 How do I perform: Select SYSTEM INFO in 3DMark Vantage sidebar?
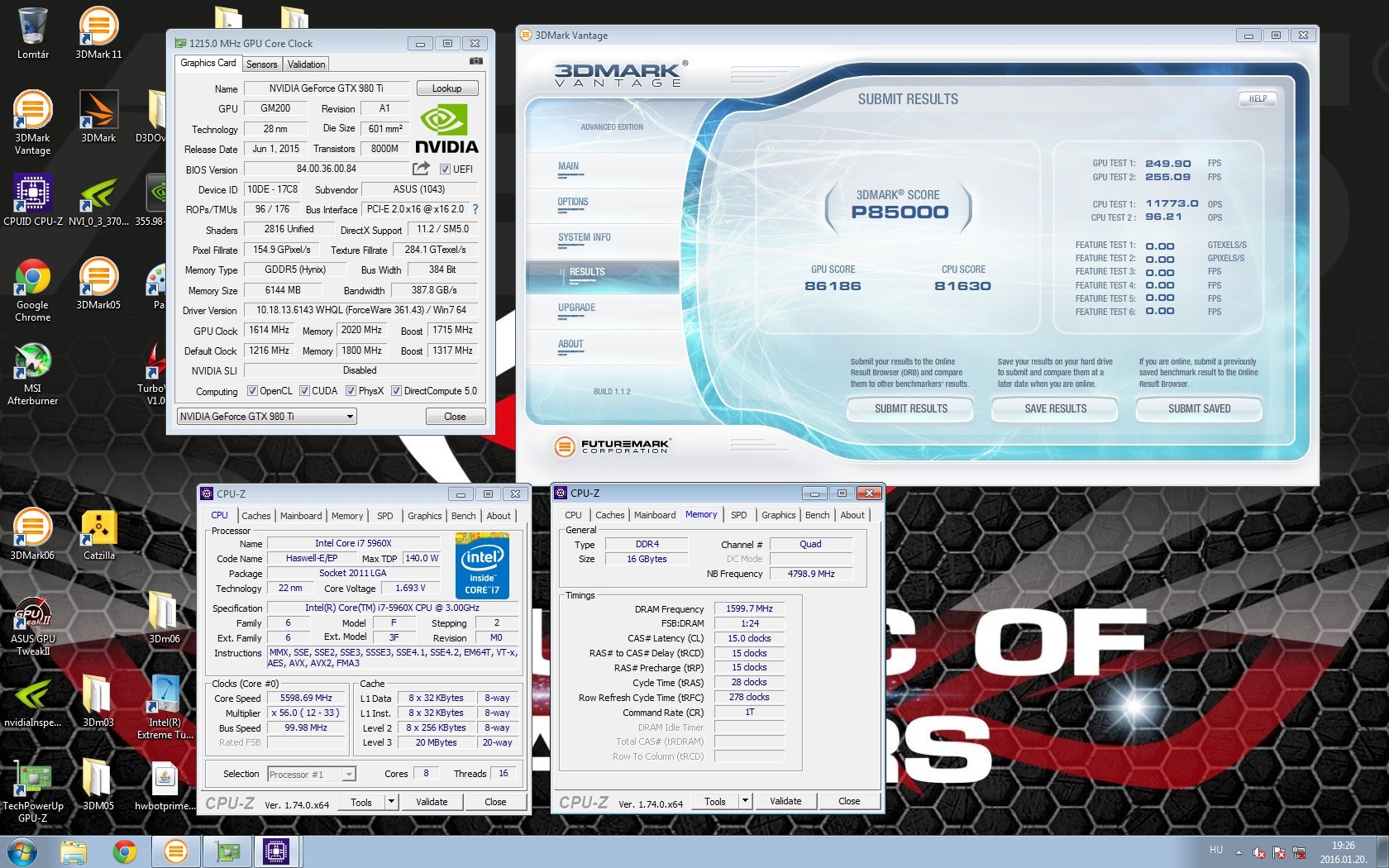(584, 239)
